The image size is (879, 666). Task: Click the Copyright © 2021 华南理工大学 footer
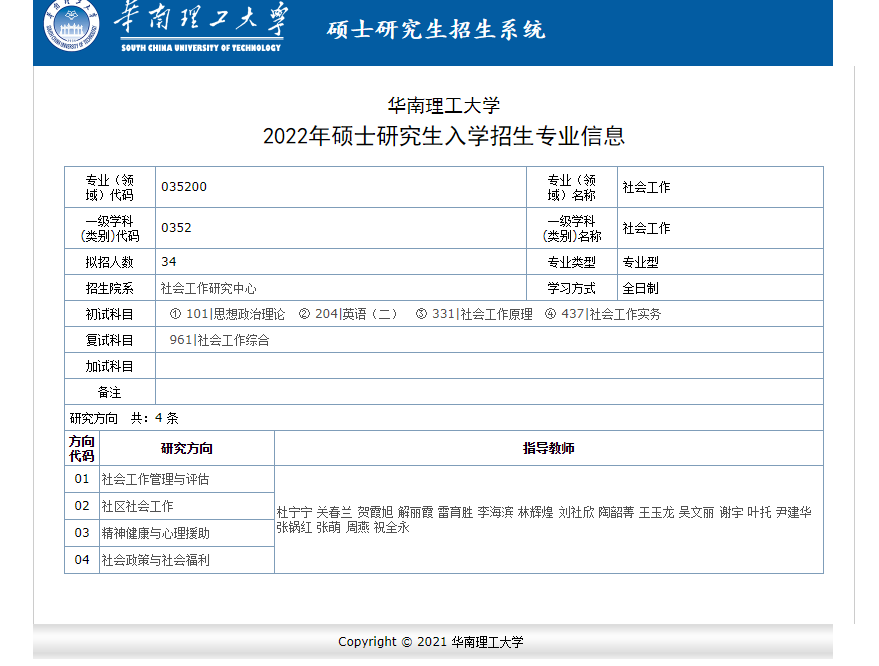(x=431, y=642)
